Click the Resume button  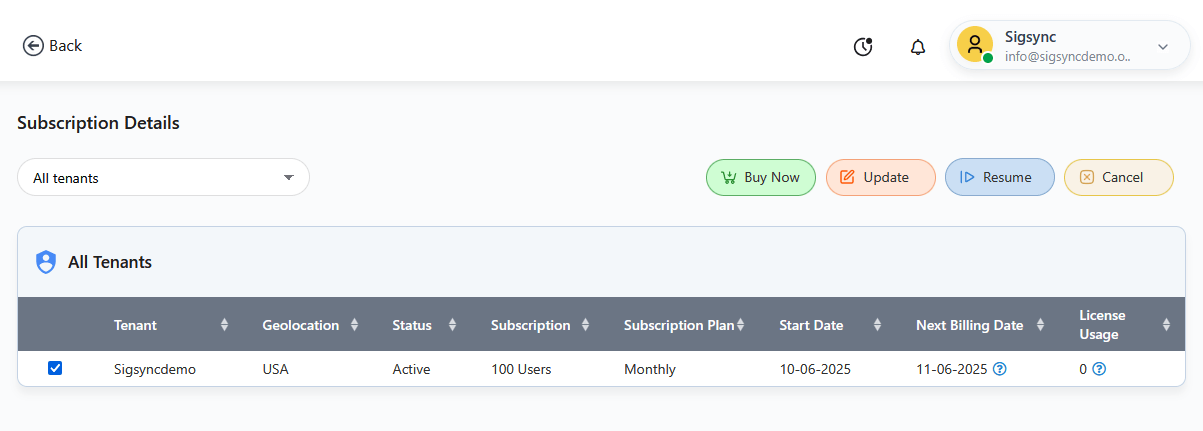tap(999, 177)
